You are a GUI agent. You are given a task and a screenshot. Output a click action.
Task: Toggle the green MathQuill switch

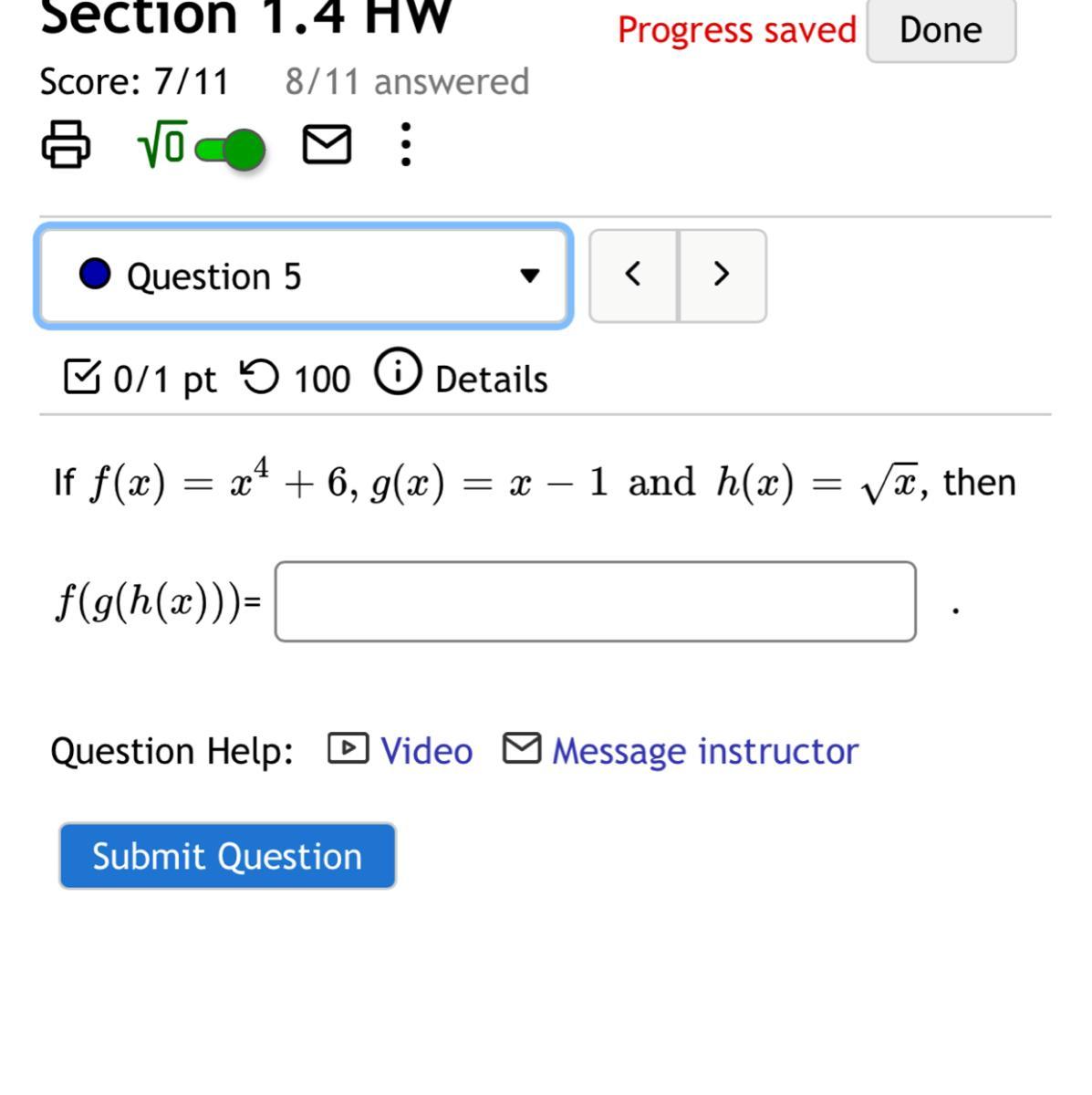[231, 150]
